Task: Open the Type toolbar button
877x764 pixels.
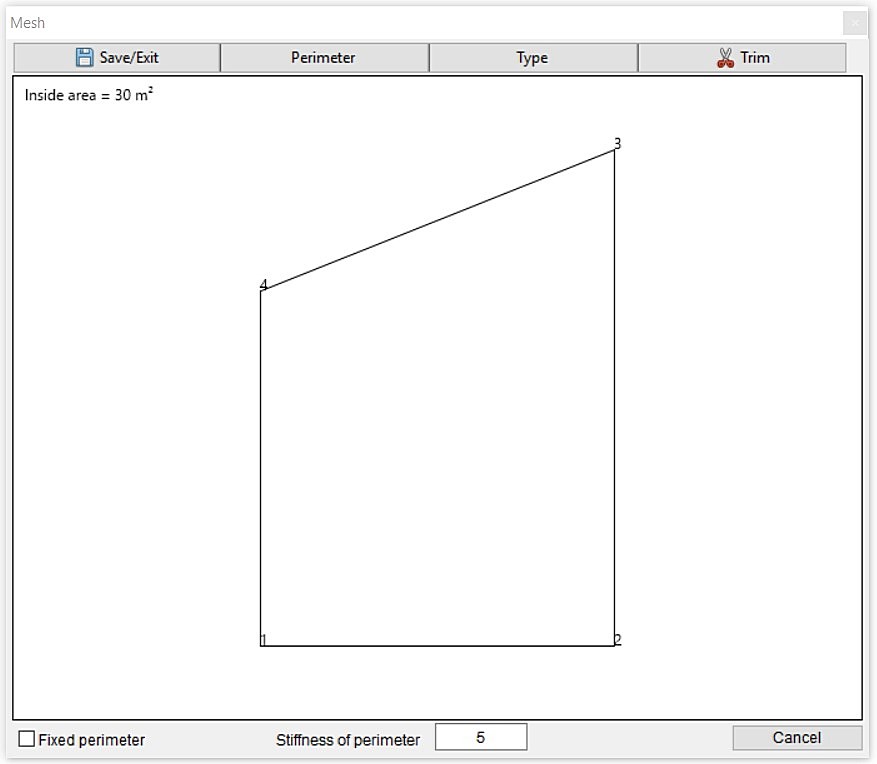Action: pos(532,57)
